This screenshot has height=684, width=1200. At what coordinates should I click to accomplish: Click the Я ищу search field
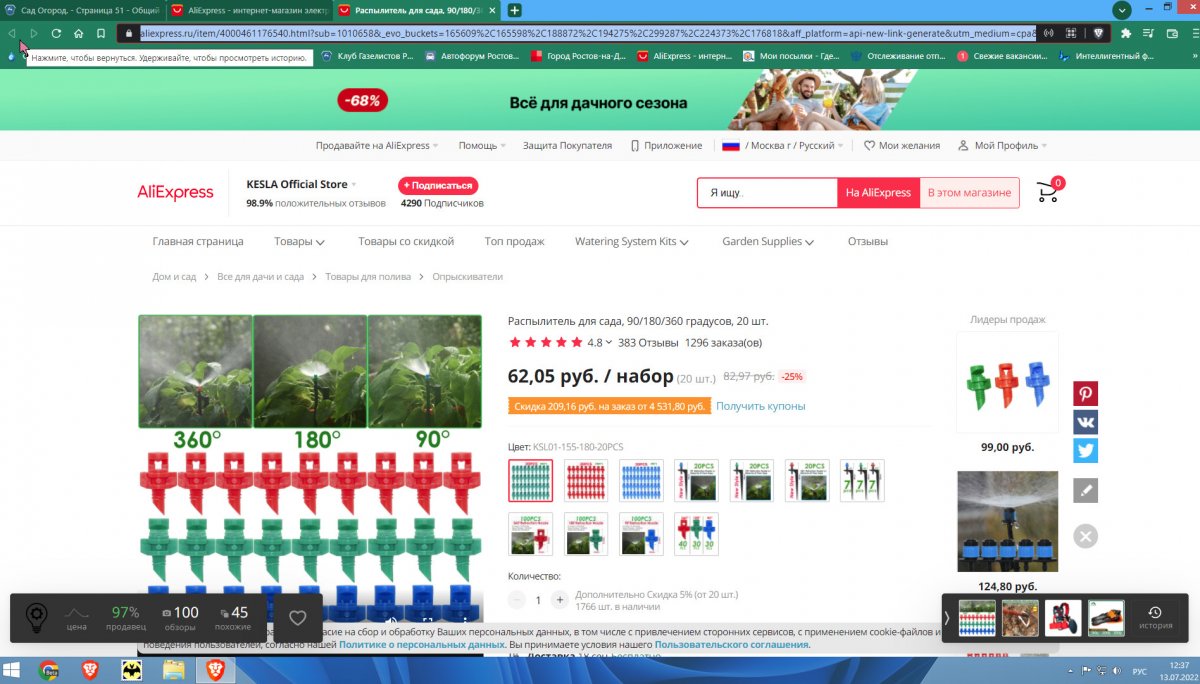pyautogui.click(x=766, y=193)
